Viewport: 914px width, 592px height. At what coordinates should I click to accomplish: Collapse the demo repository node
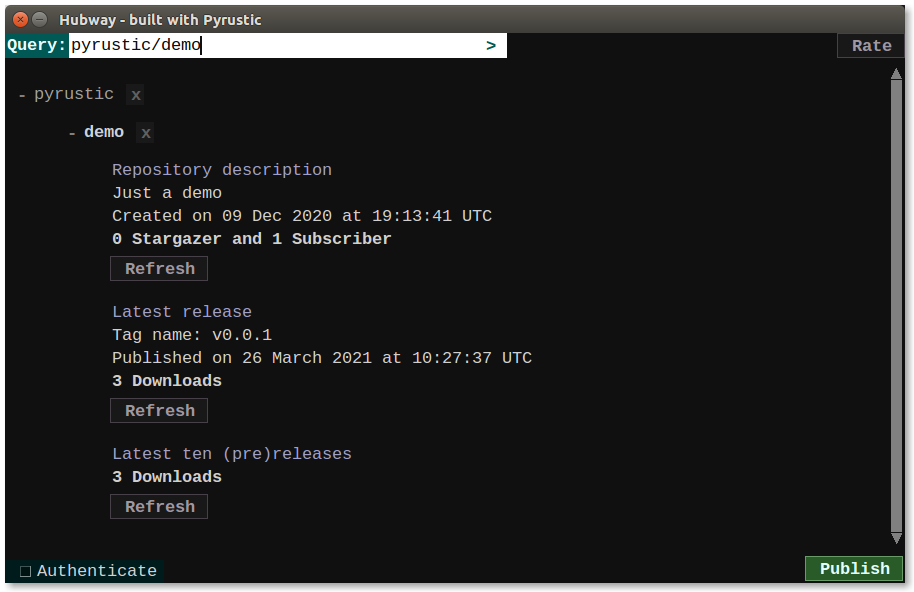pos(72,133)
